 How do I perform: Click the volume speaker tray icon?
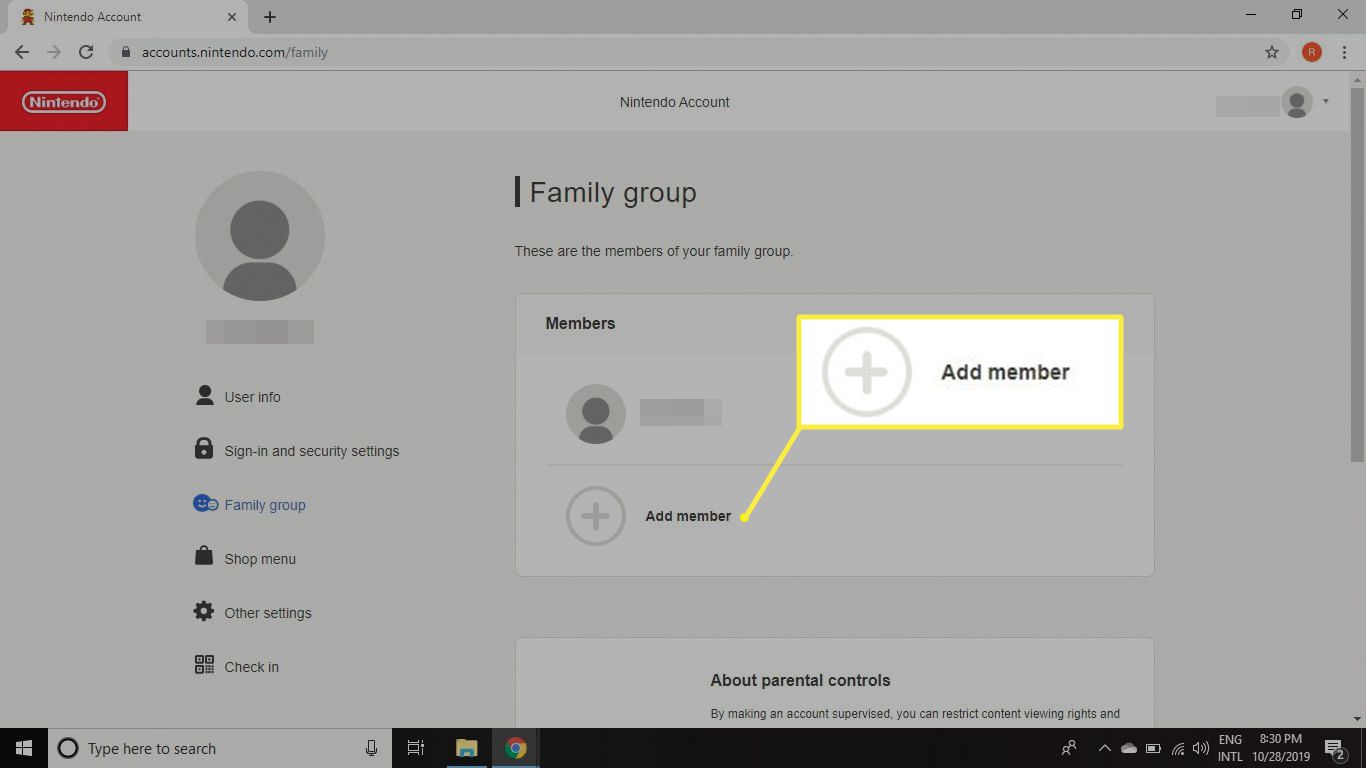[1201, 748]
